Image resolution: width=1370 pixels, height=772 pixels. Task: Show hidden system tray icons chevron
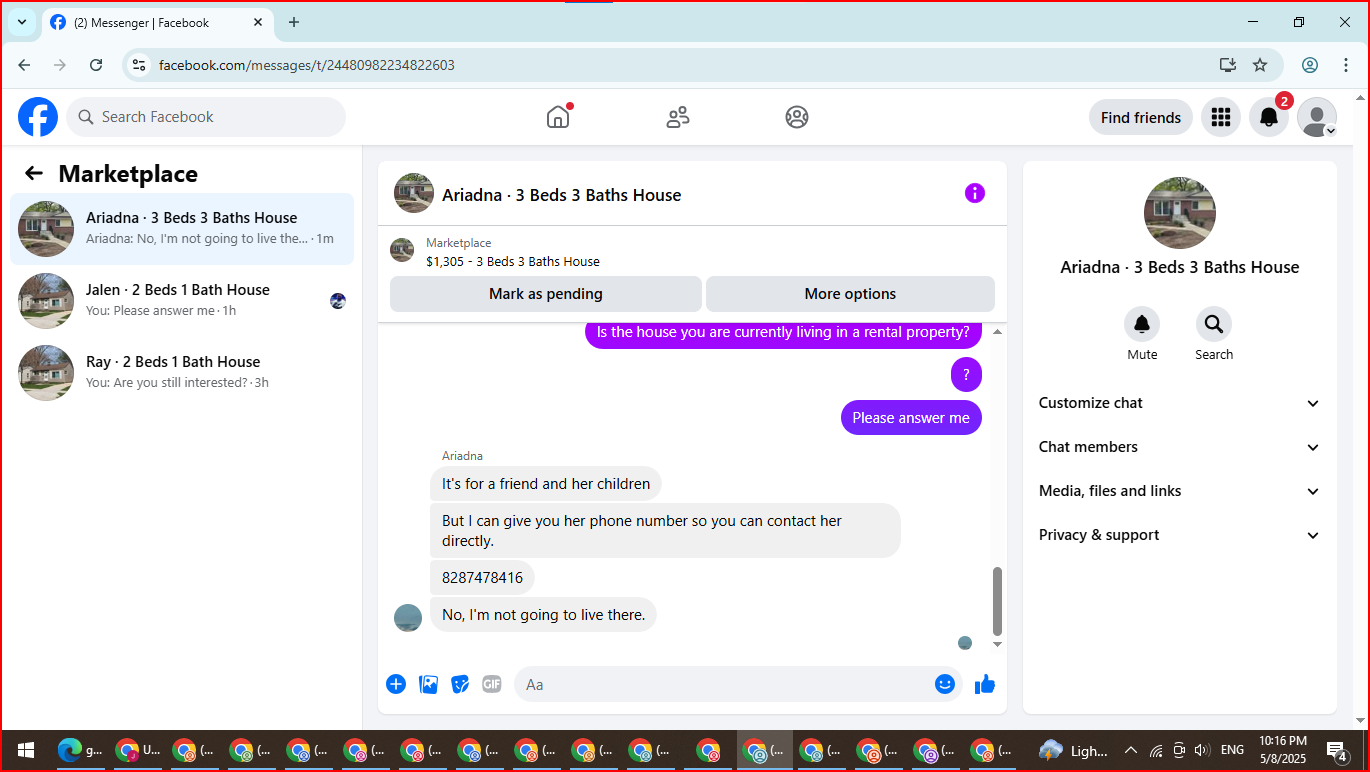click(x=1131, y=750)
